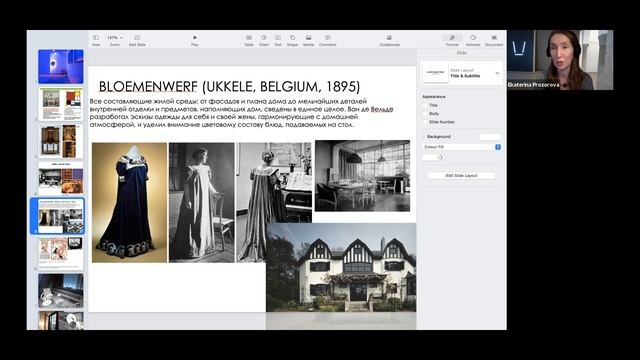Viewport: 640px width, 360px height.
Task: Start the slideshow with the Play button
Action: (x=195, y=38)
